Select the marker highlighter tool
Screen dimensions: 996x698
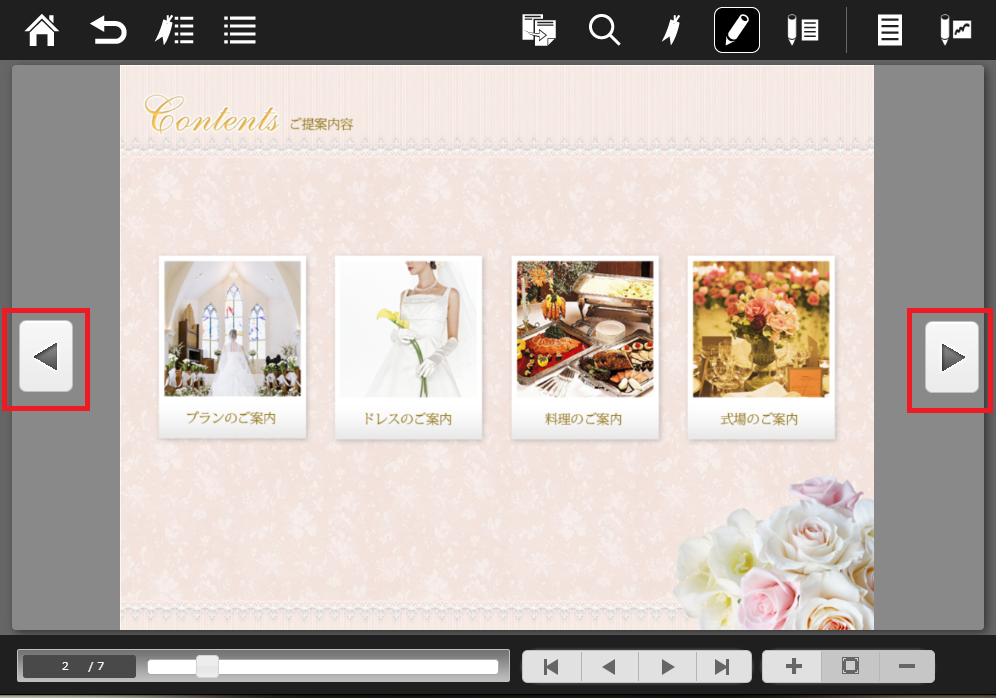(670, 30)
